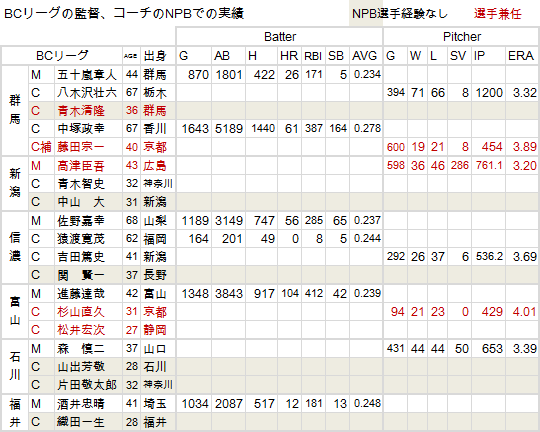Click innings pitched value 536.2
This screenshot has width=540, height=432.
click(489, 256)
